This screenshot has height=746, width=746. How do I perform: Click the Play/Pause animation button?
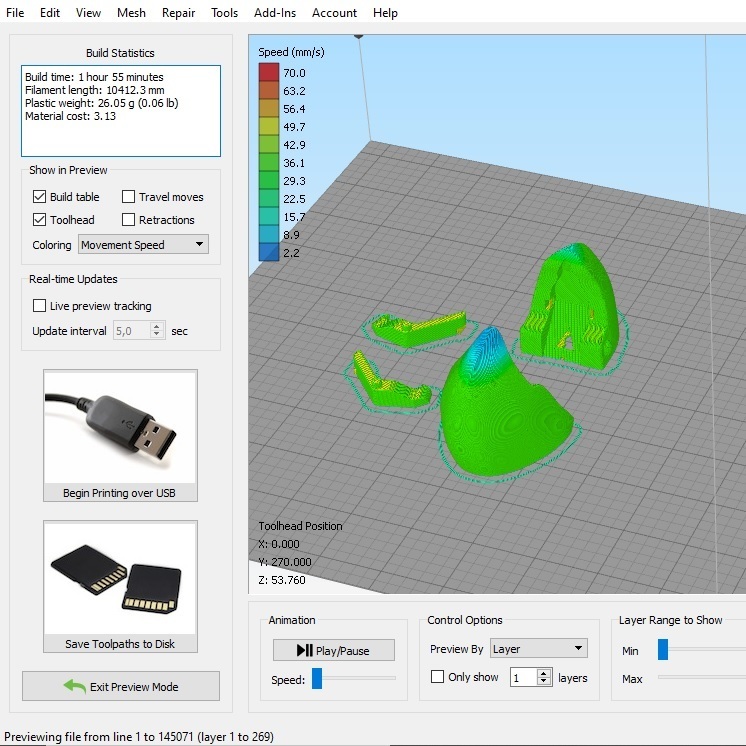click(334, 650)
